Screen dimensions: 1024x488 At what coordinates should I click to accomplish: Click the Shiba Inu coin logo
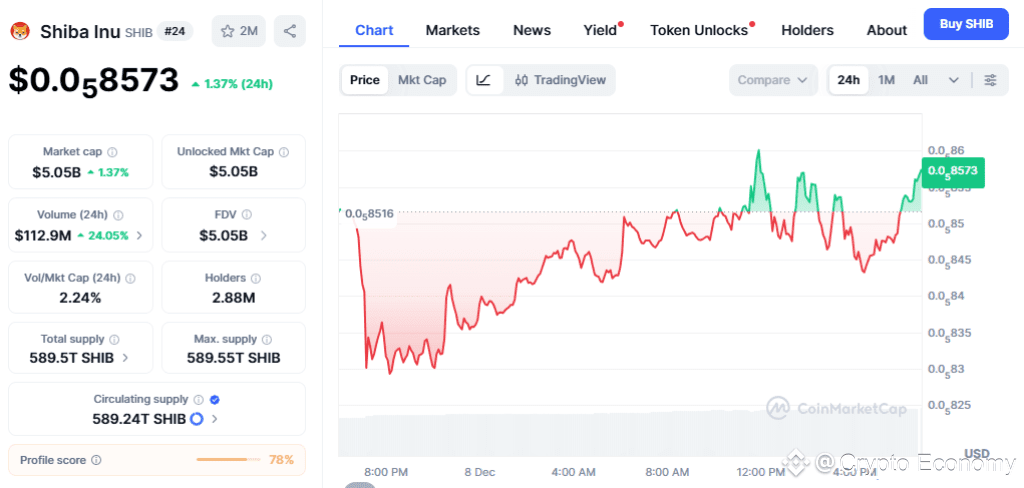pos(20,31)
